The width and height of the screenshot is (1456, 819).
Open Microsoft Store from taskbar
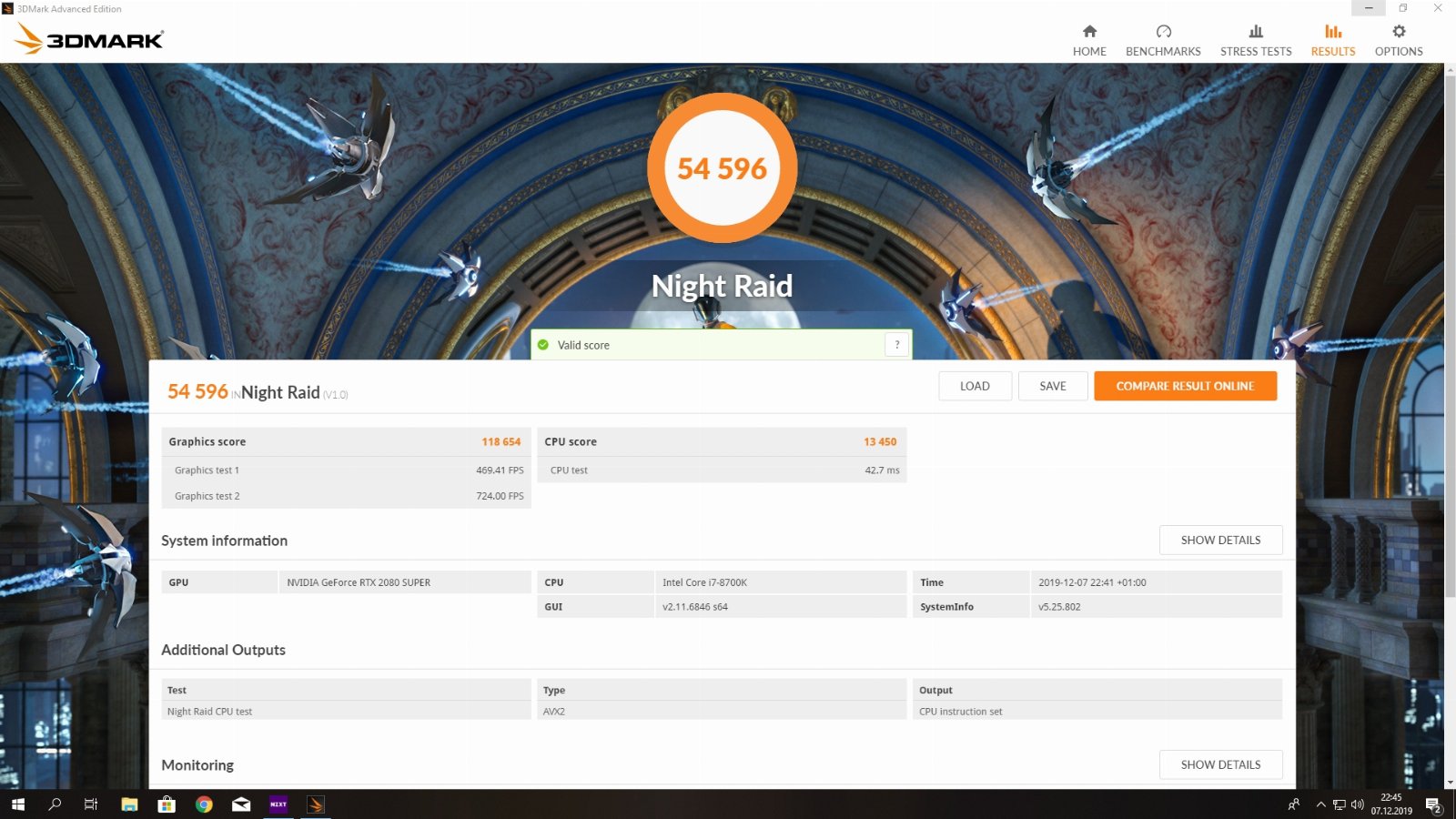pyautogui.click(x=167, y=804)
